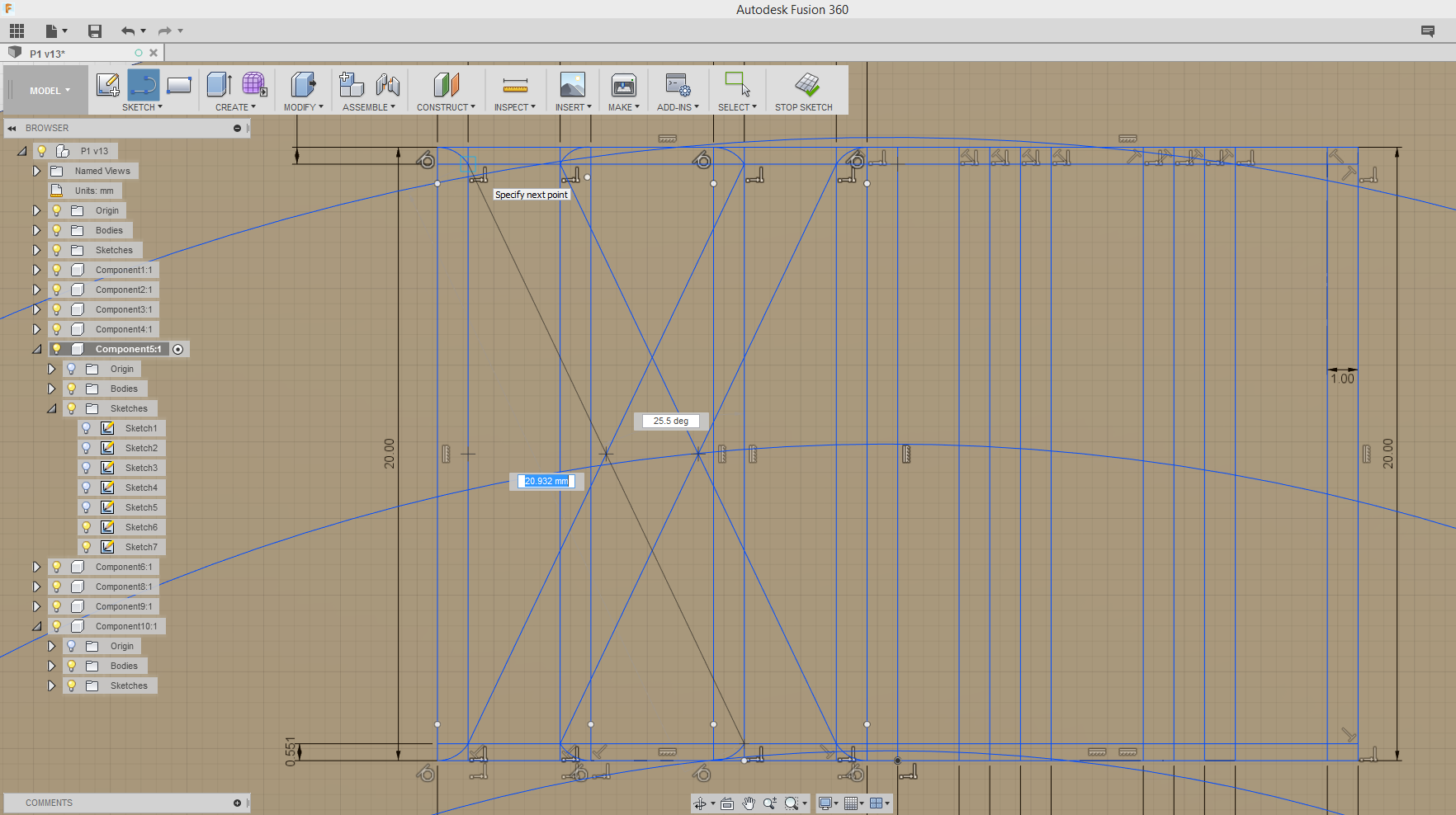
Task: Open the ASSEMBLE menu
Action: pyautogui.click(x=368, y=107)
